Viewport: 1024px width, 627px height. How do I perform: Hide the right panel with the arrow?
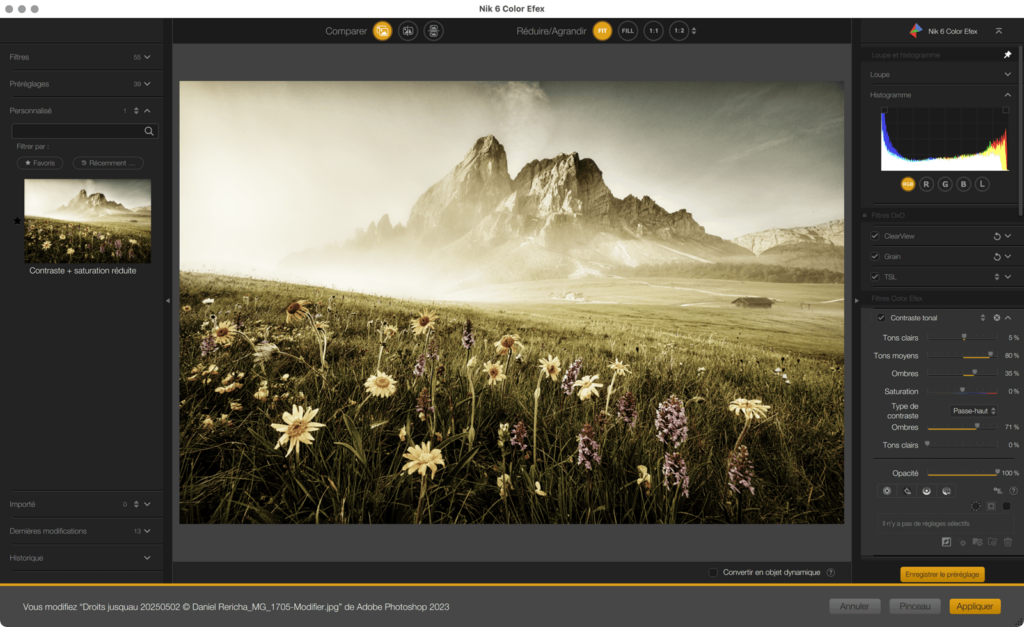tap(856, 301)
